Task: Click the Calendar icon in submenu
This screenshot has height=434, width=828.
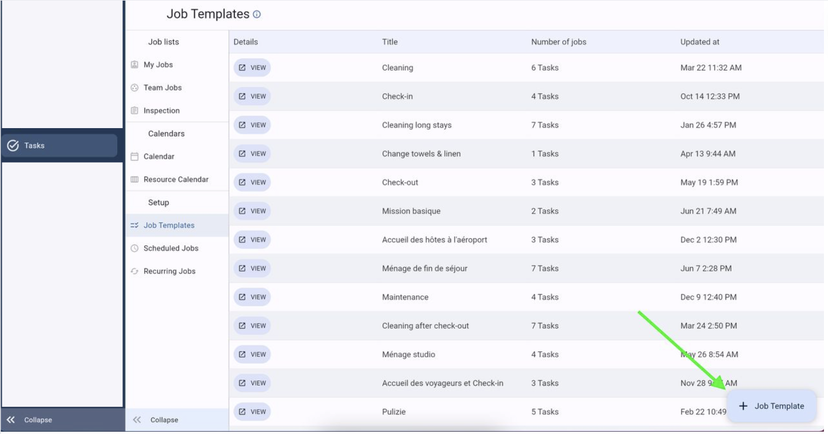Action: pos(134,156)
